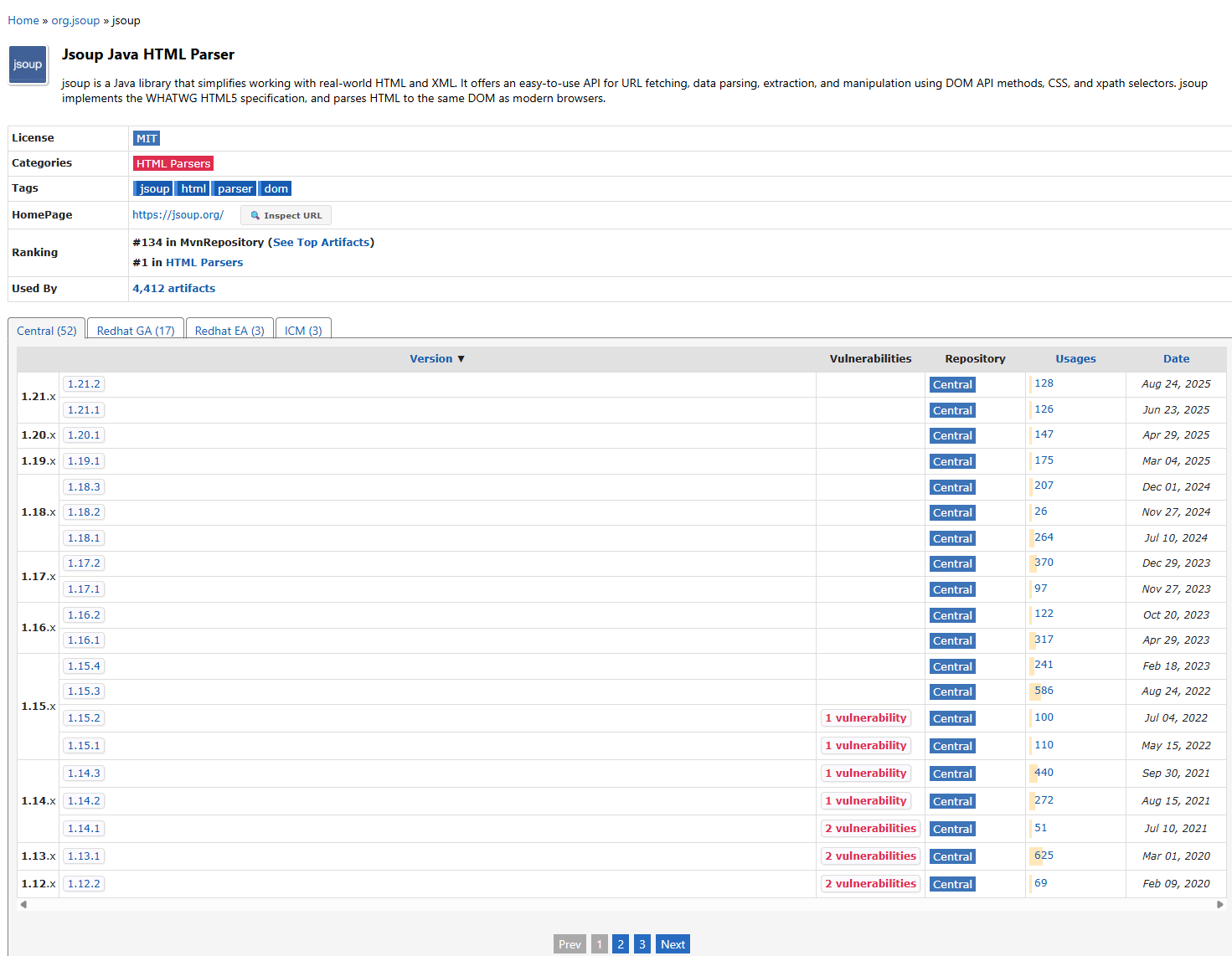Sort by the Usages column header
The width and height of the screenshot is (1232, 956).
pos(1075,358)
